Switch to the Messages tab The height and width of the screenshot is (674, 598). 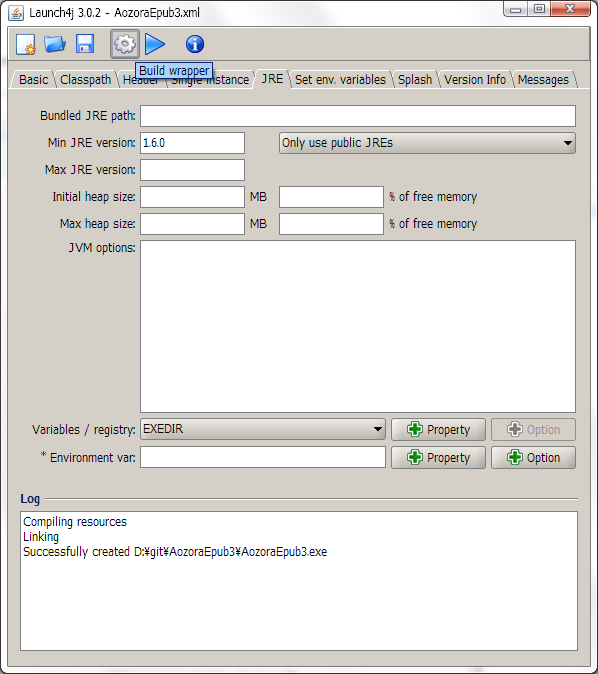[x=543, y=80]
